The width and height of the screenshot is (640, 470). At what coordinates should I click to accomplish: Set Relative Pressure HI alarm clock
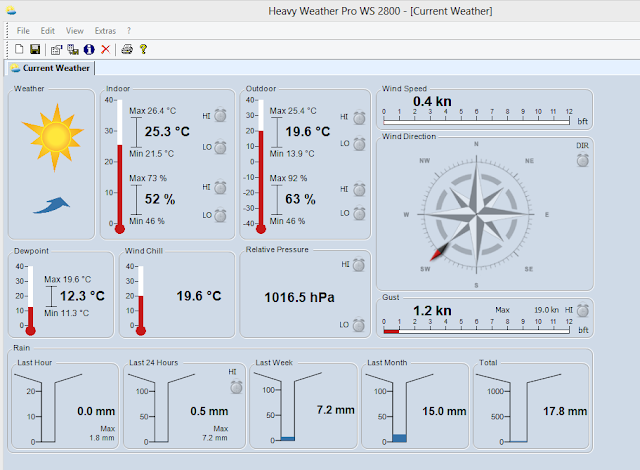point(359,265)
